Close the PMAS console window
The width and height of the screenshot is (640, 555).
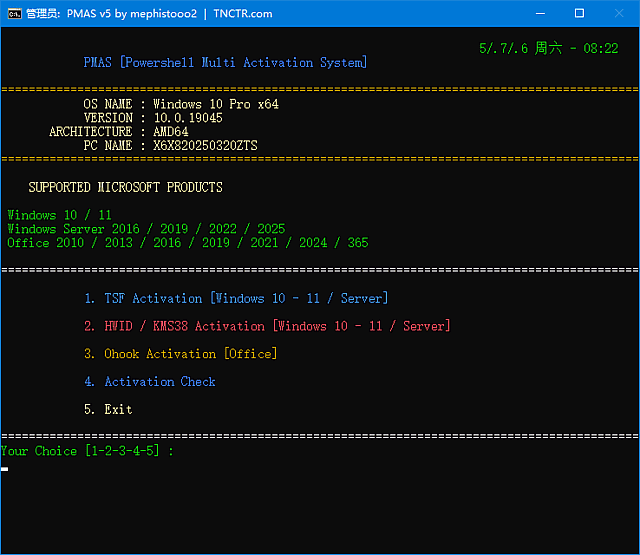pos(619,13)
